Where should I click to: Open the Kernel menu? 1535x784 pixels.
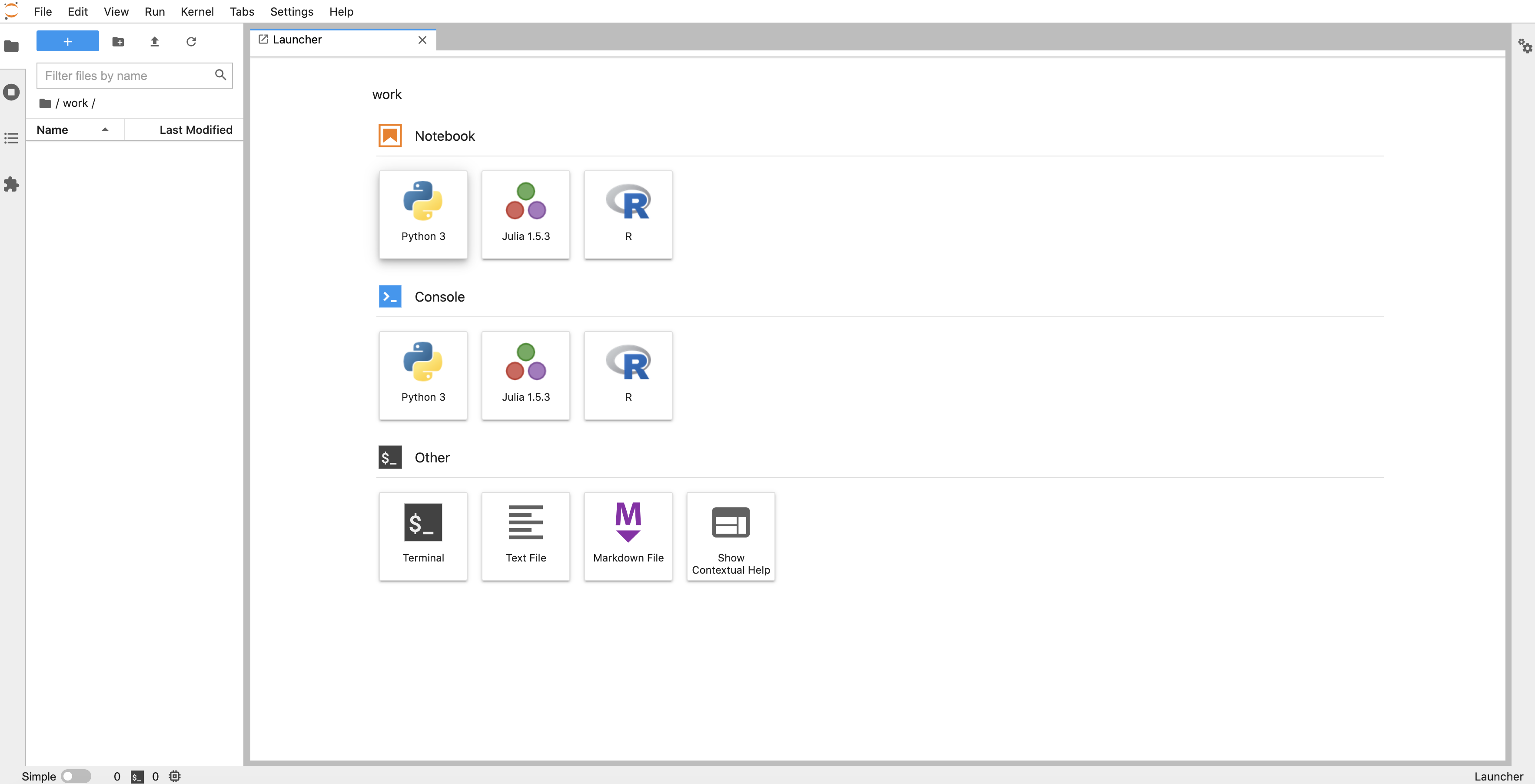pyautogui.click(x=196, y=11)
